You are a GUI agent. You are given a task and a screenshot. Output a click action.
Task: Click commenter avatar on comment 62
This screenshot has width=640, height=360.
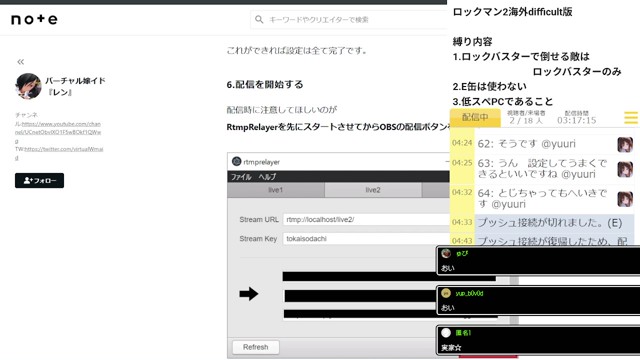[625, 144]
